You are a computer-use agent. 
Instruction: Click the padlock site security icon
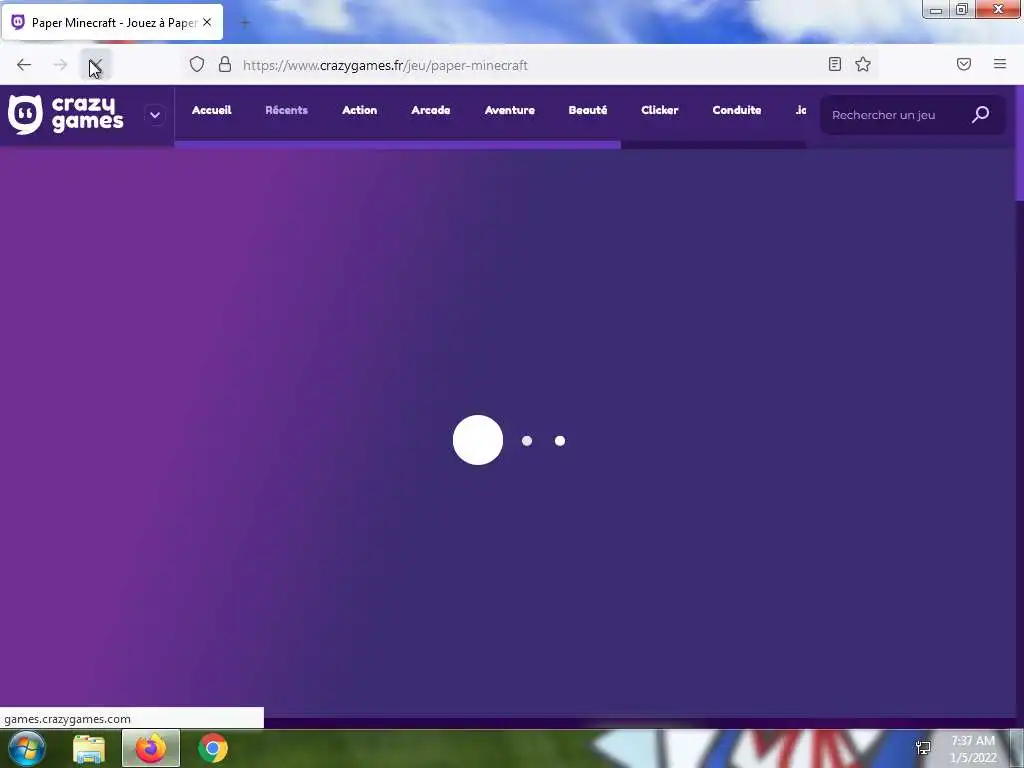pos(225,64)
